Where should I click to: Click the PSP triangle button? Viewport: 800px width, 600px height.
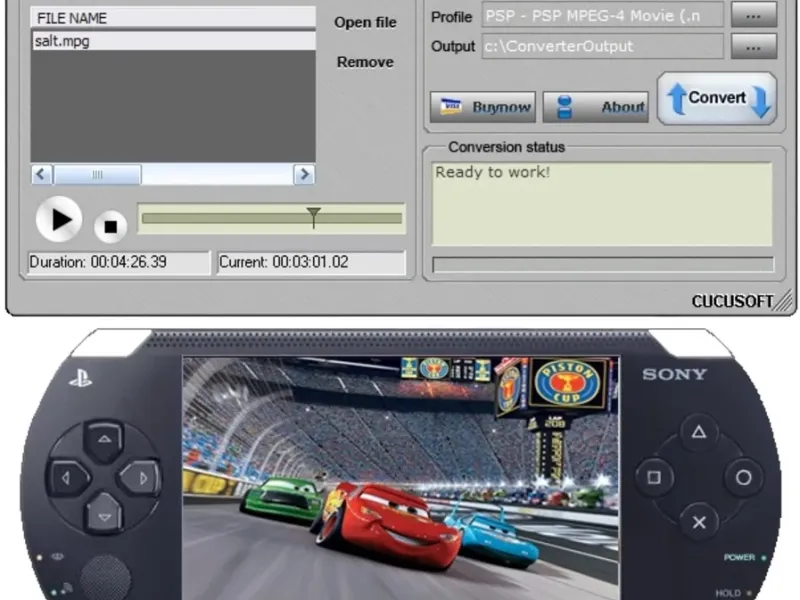pos(698,432)
